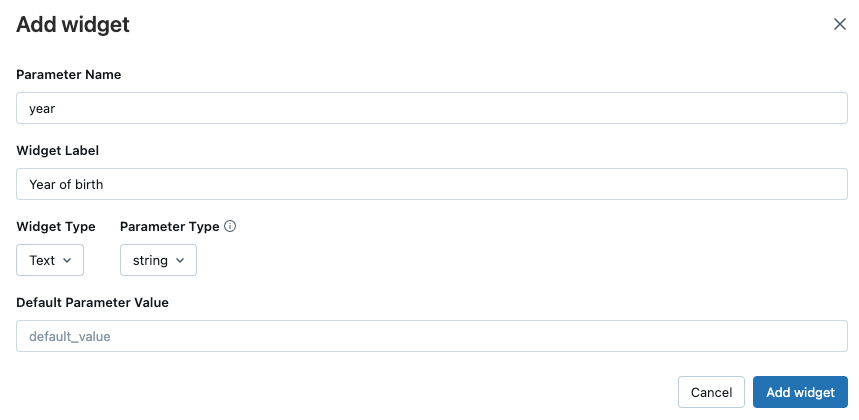
Task: Close the Add widget dialog
Action: tap(840, 24)
